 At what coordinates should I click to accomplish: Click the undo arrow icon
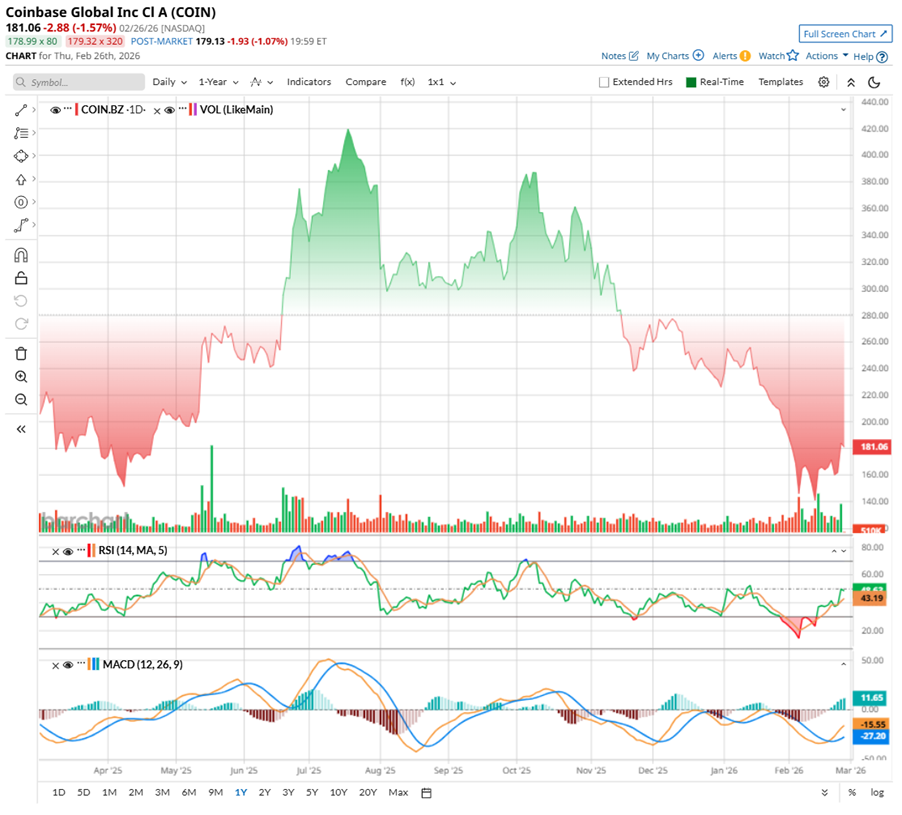[21, 301]
